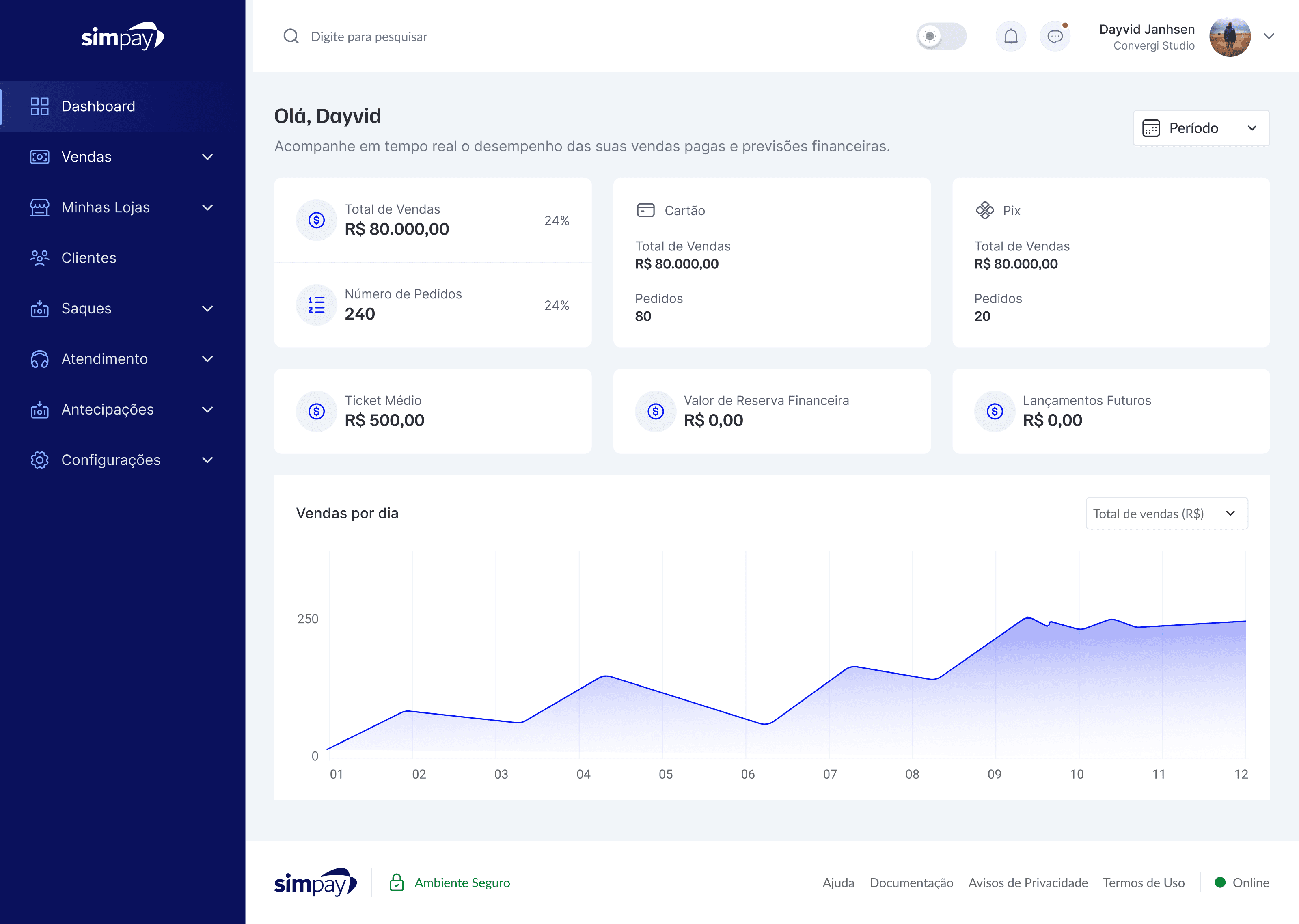Toggle the light/dark theme switch
The width and height of the screenshot is (1299, 924).
click(x=941, y=37)
